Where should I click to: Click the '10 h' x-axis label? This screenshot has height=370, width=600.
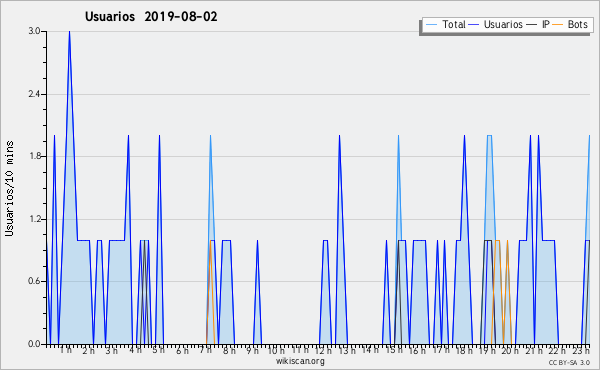pyautogui.click(x=276, y=351)
